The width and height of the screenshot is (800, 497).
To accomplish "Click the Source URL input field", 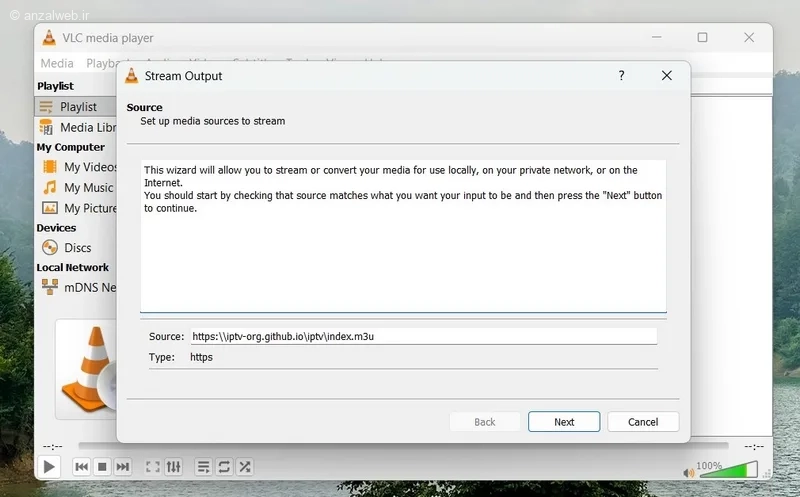I will pyautogui.click(x=423, y=336).
